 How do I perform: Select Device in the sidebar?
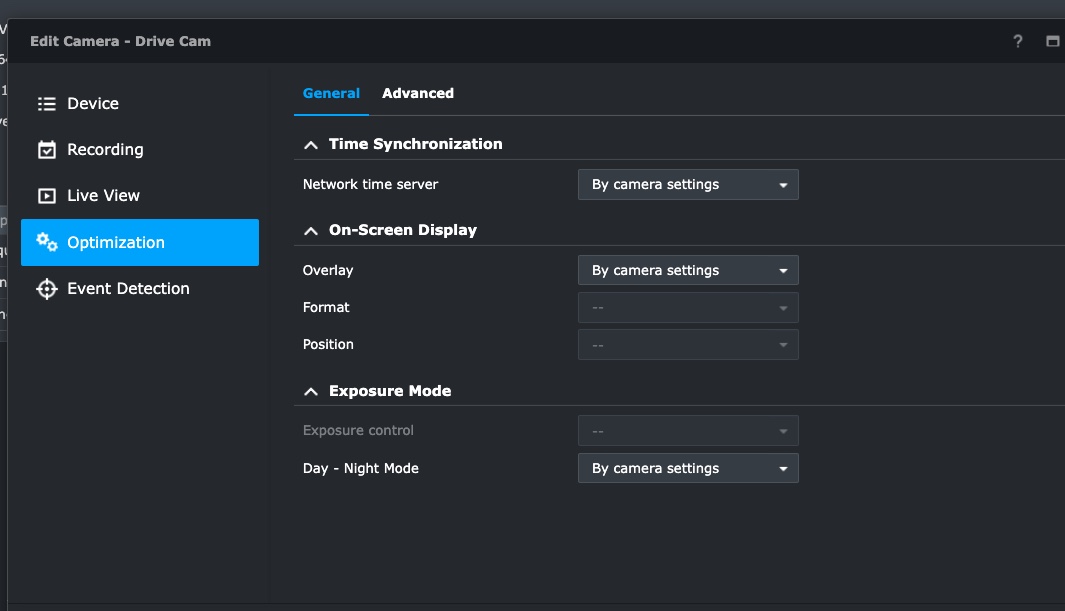click(93, 103)
